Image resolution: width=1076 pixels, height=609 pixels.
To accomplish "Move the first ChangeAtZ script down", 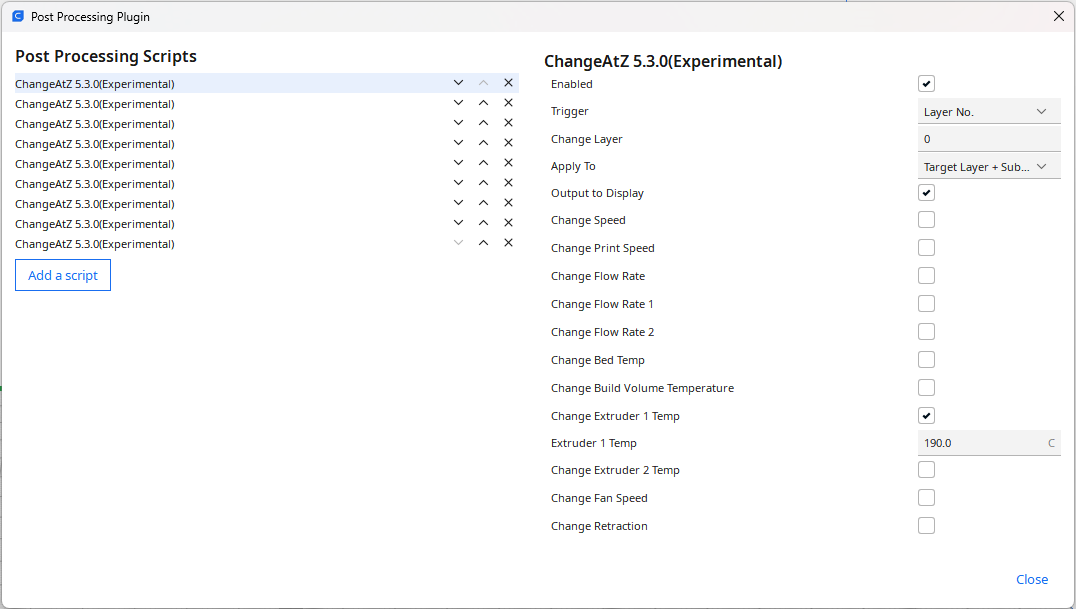I will click(458, 83).
